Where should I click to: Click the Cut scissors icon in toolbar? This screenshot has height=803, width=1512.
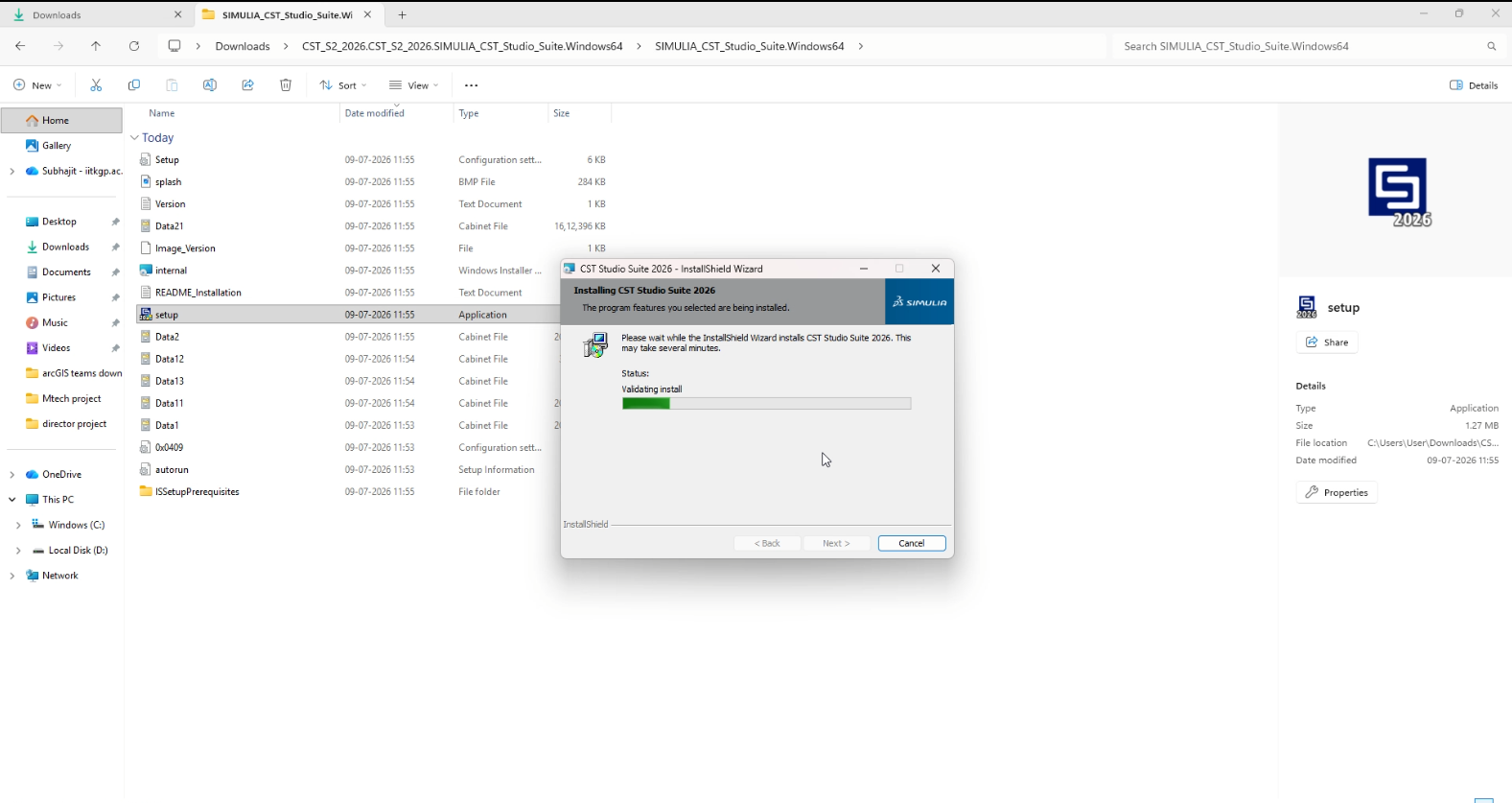point(96,85)
